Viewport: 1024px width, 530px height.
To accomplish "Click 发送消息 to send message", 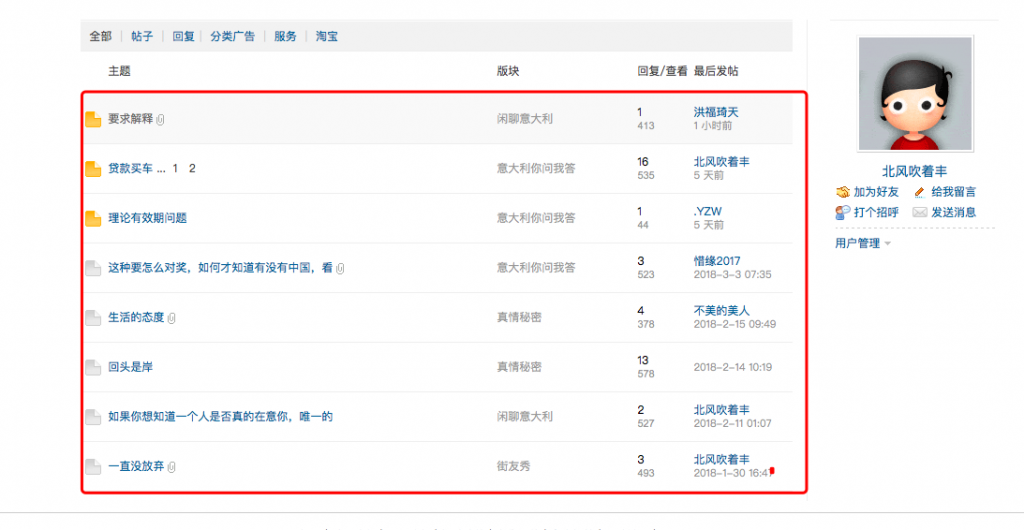I will [x=953, y=212].
